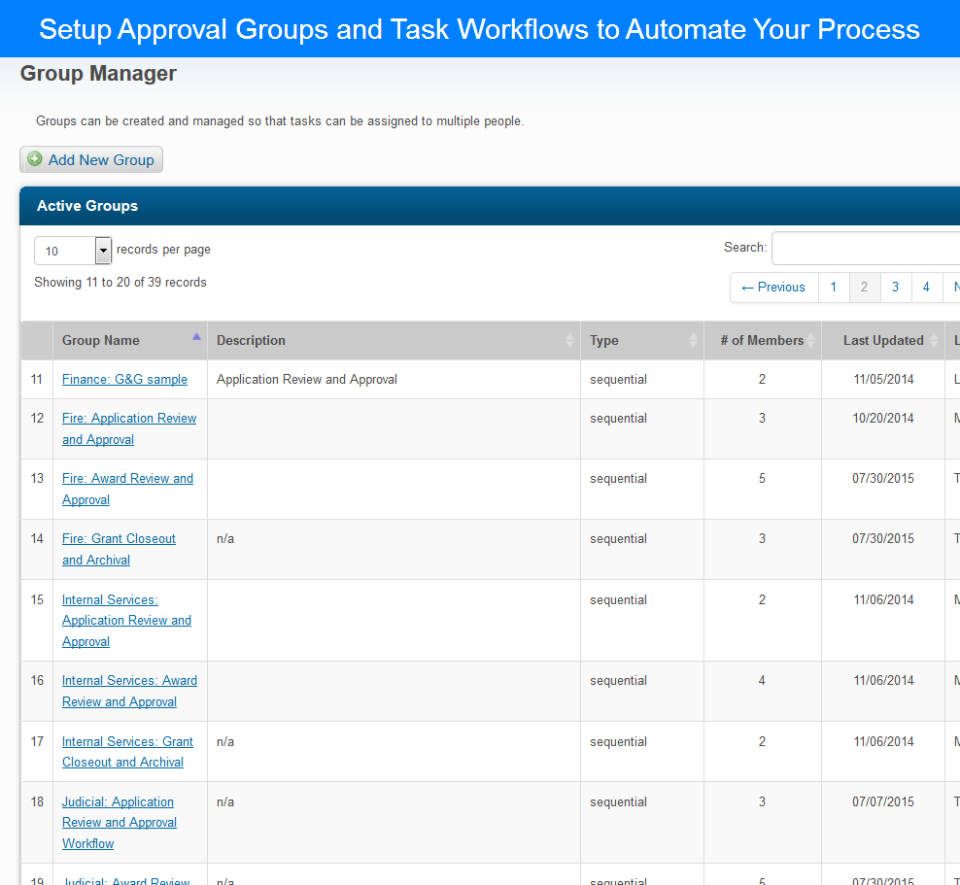This screenshot has width=960, height=885.
Task: Open Fire: Application Review and Approval
Action: (x=129, y=419)
